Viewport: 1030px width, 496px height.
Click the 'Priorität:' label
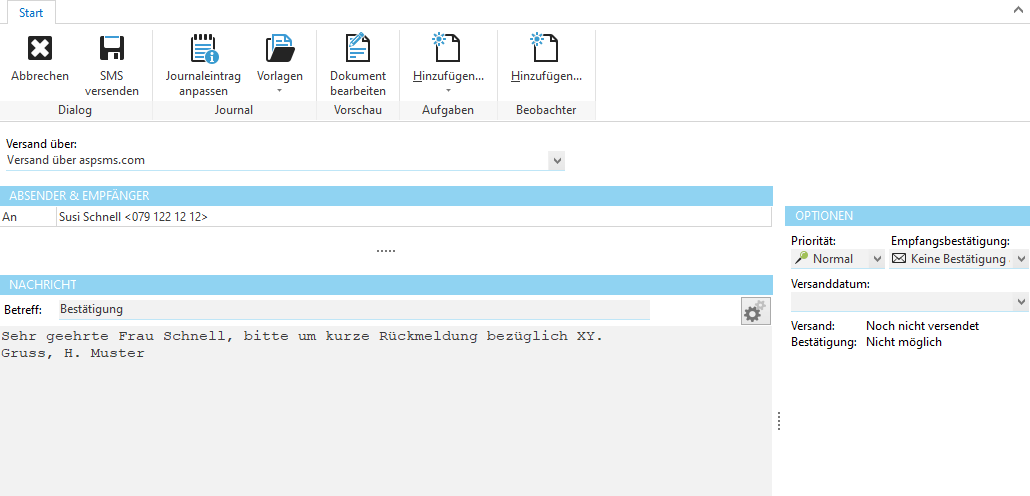pyautogui.click(x=813, y=241)
